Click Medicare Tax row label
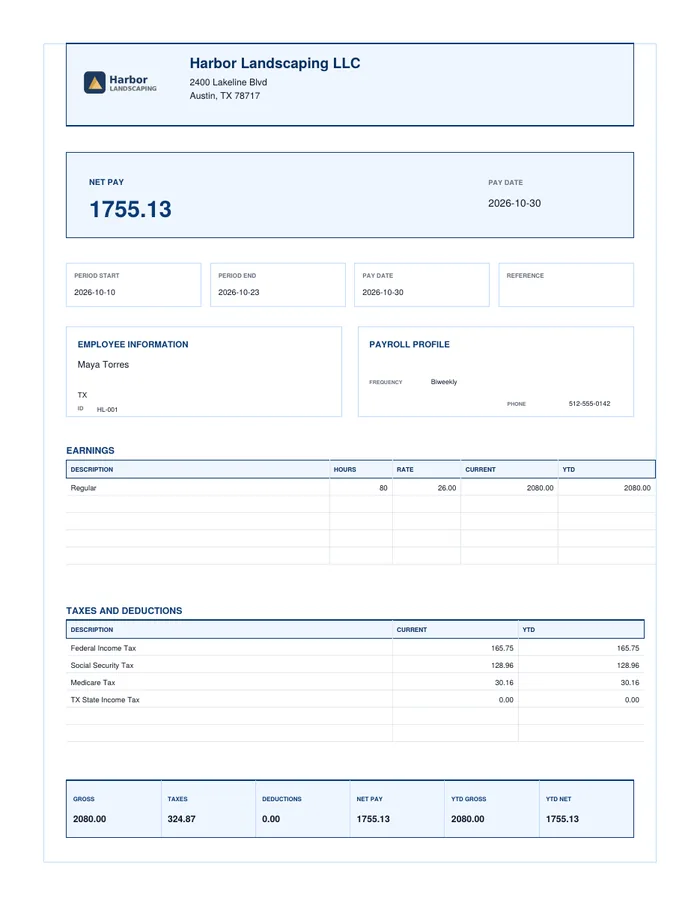700x906 pixels. tap(93, 683)
